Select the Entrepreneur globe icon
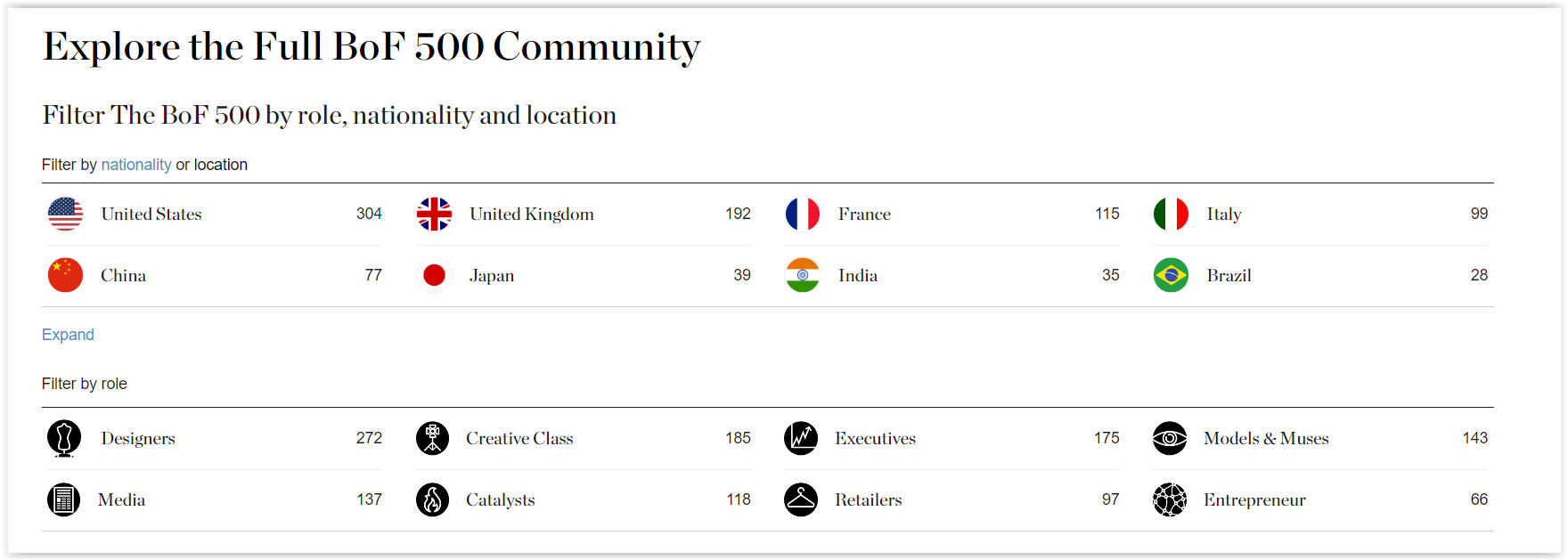The image size is (1568, 560). pyautogui.click(x=1170, y=499)
